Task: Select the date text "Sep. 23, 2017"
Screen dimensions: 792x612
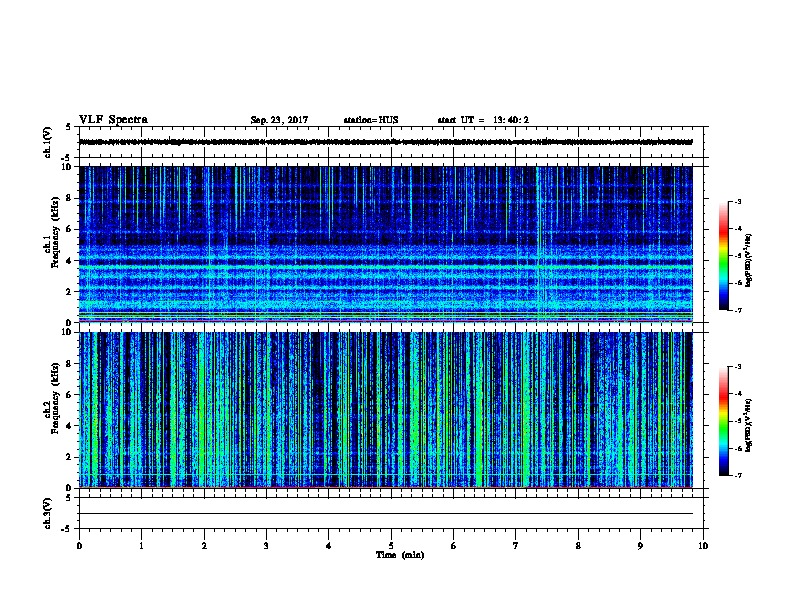Action: click(279, 120)
